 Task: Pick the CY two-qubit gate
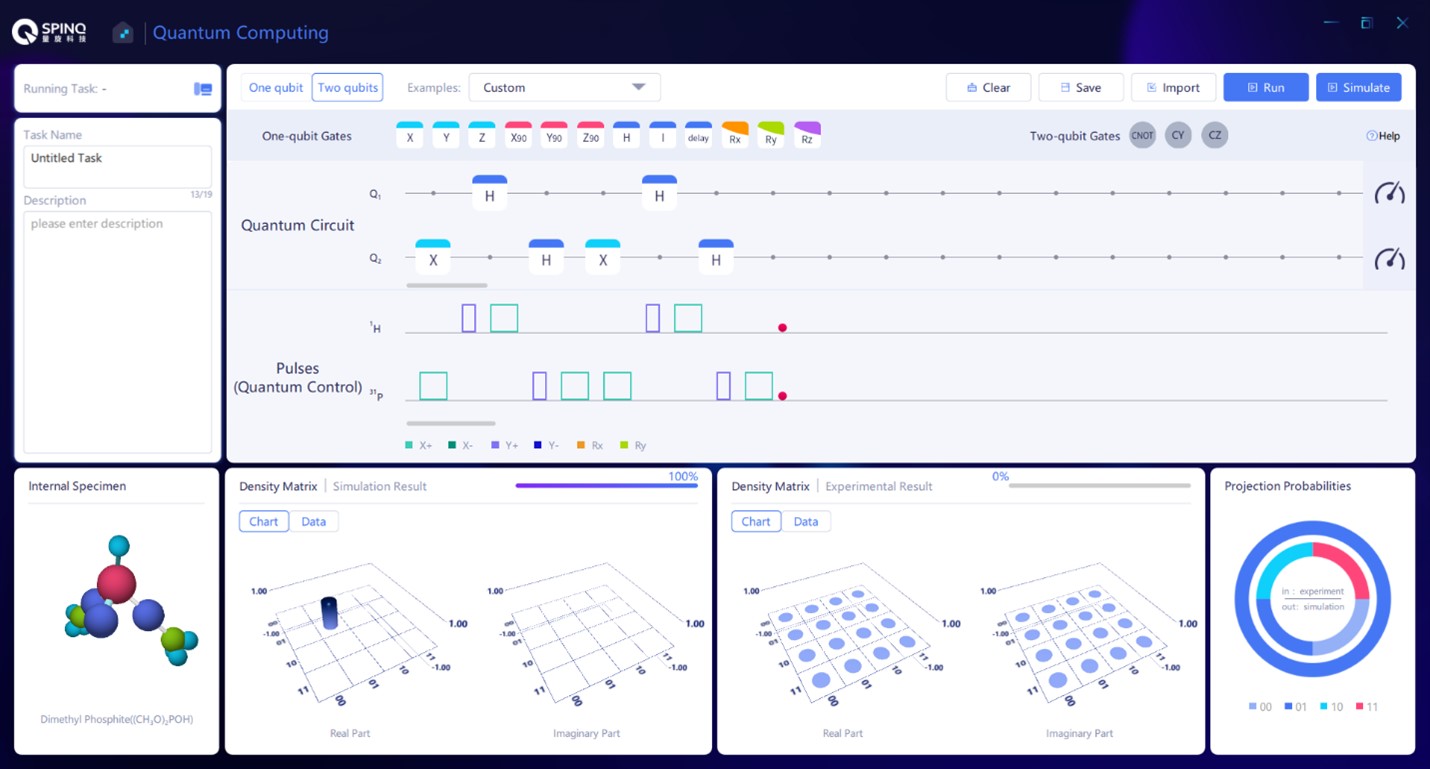click(x=1178, y=135)
